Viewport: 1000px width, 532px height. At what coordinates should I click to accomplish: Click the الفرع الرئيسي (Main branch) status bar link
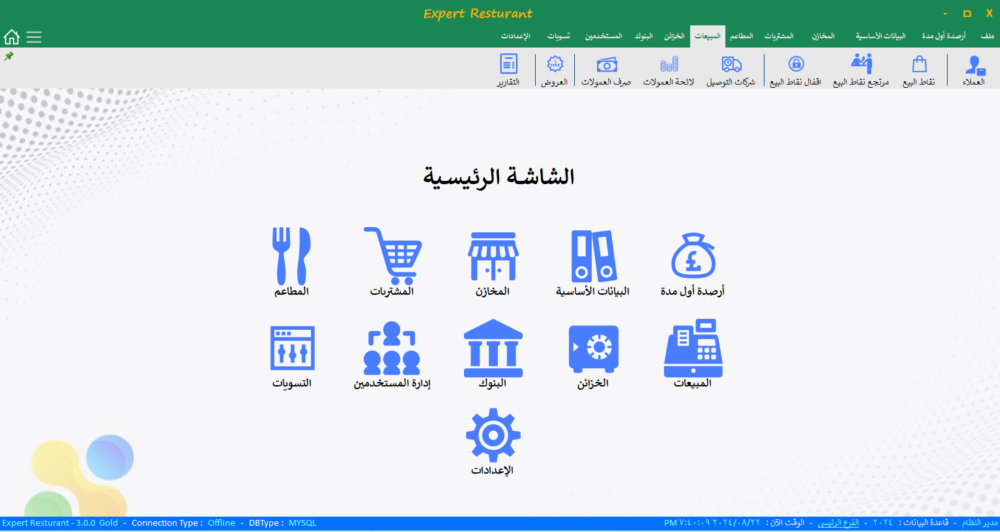coord(838,523)
